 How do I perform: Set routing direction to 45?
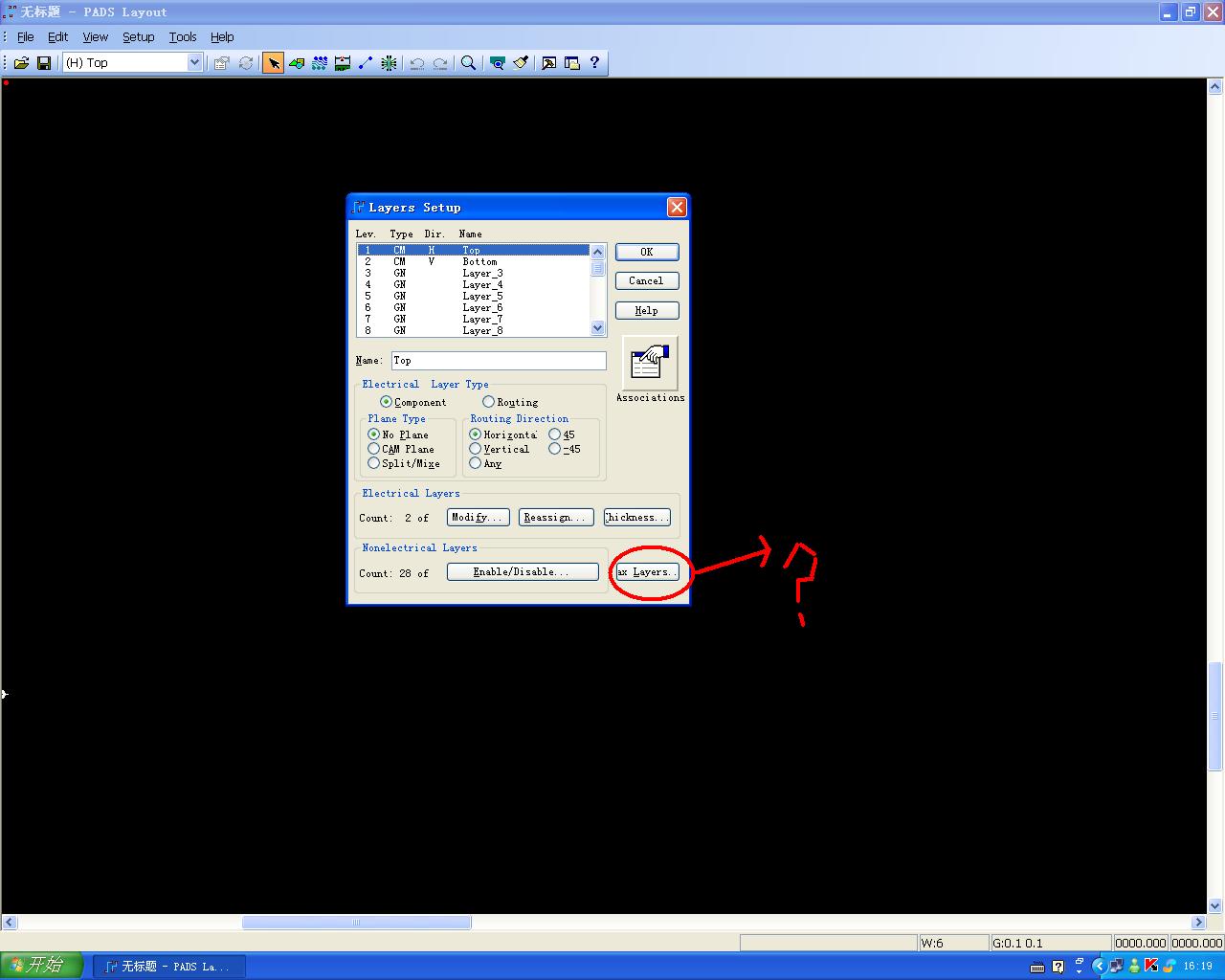555,434
